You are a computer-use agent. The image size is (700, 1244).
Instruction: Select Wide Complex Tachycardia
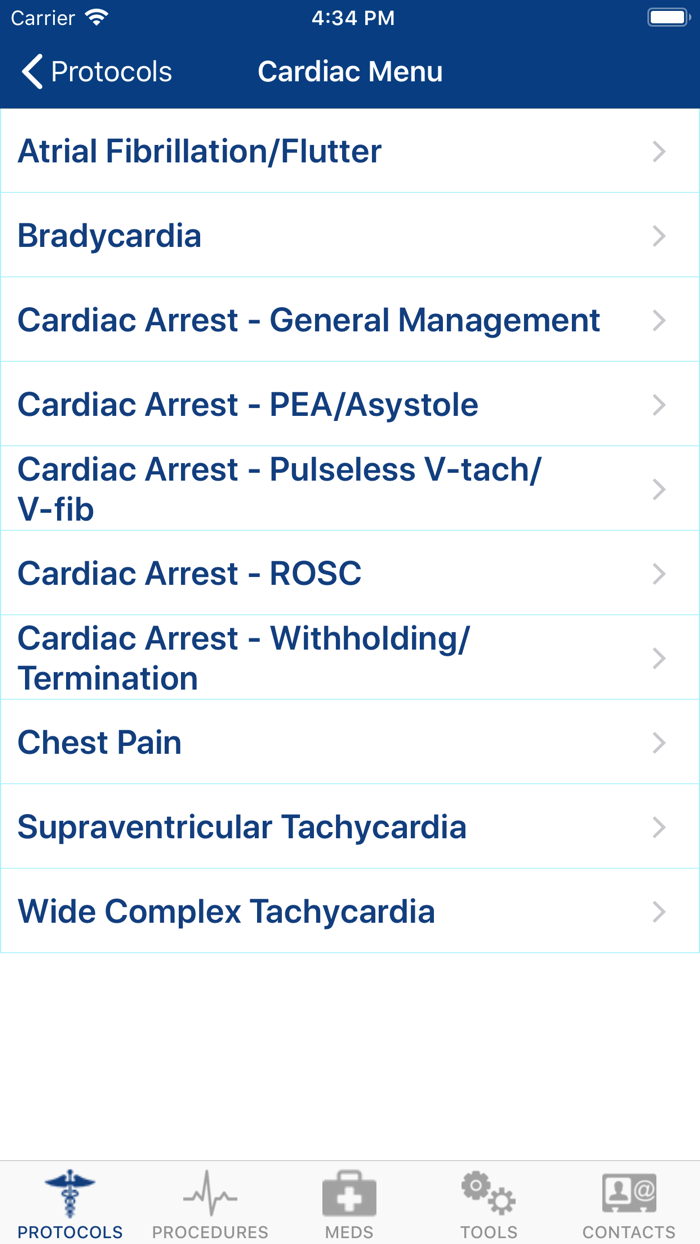tap(226, 912)
